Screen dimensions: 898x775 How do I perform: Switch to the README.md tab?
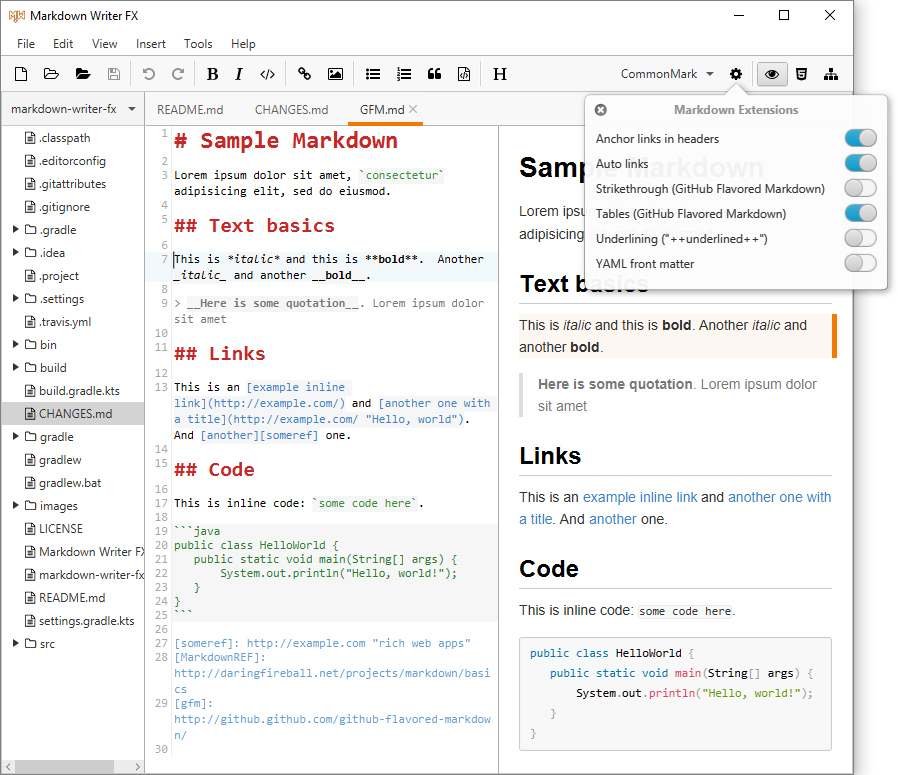click(x=190, y=109)
